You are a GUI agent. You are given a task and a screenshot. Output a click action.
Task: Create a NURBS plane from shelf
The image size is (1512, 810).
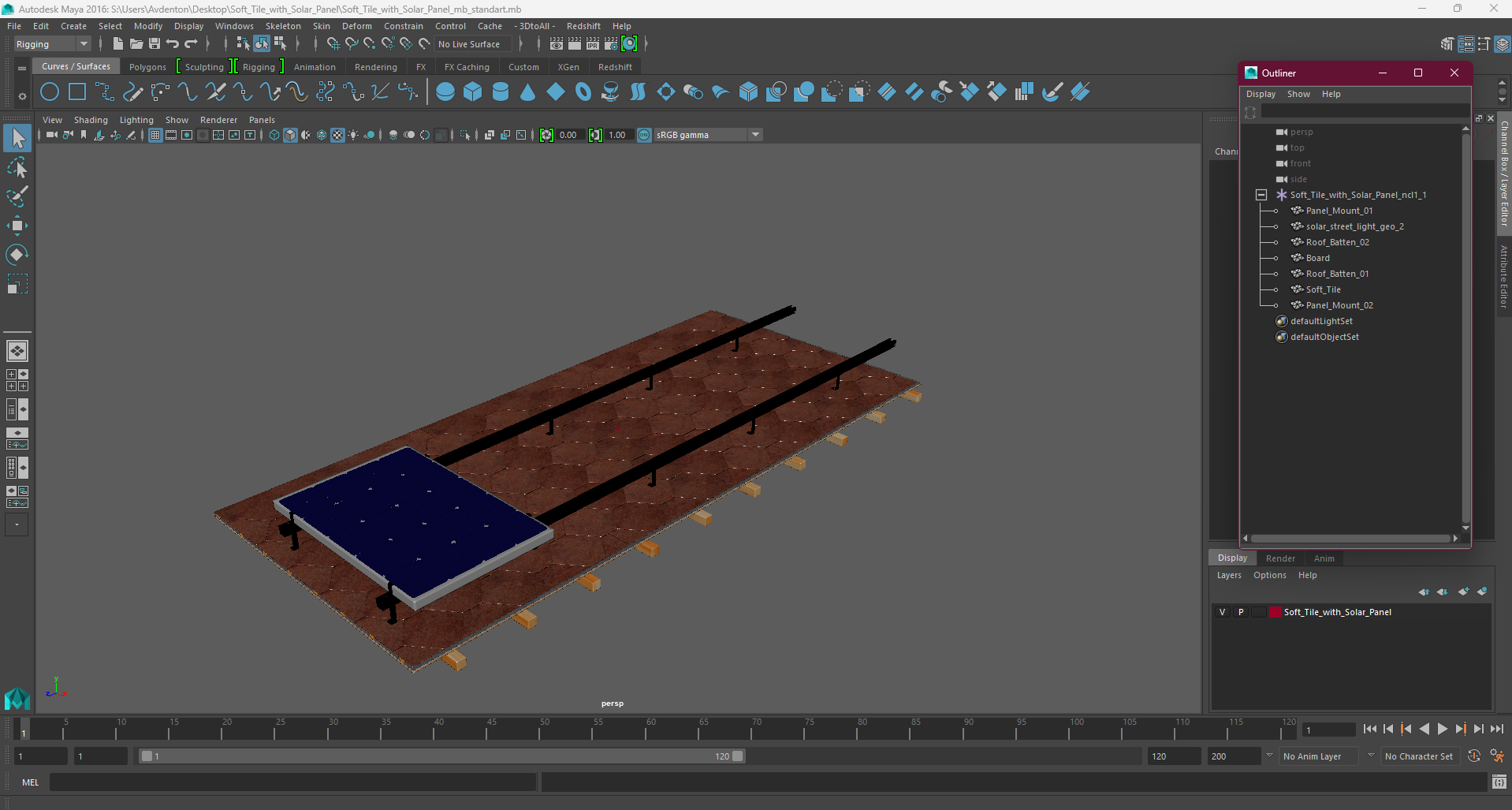click(556, 92)
